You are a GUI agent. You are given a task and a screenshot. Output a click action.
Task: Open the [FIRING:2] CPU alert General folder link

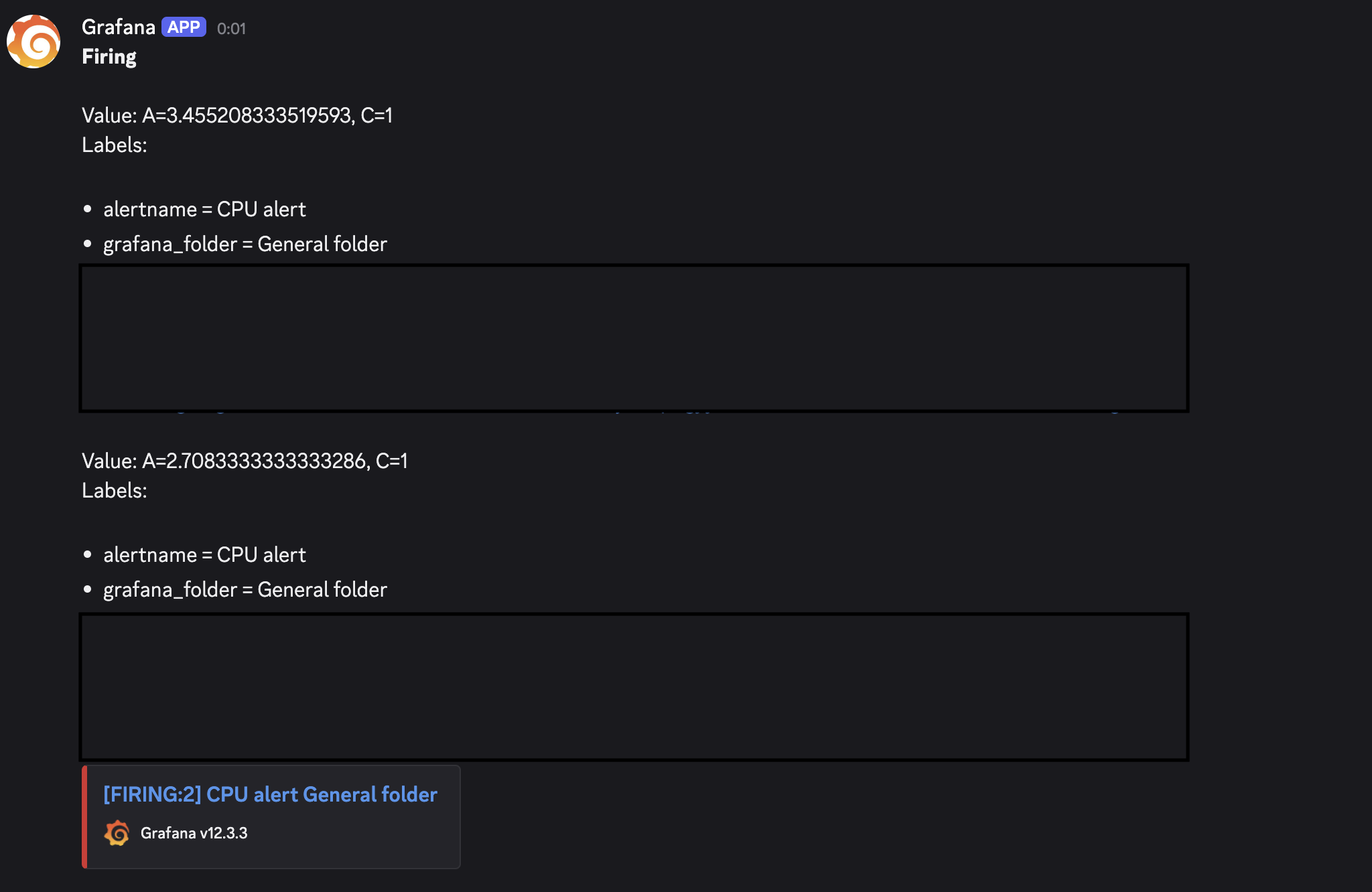269,794
